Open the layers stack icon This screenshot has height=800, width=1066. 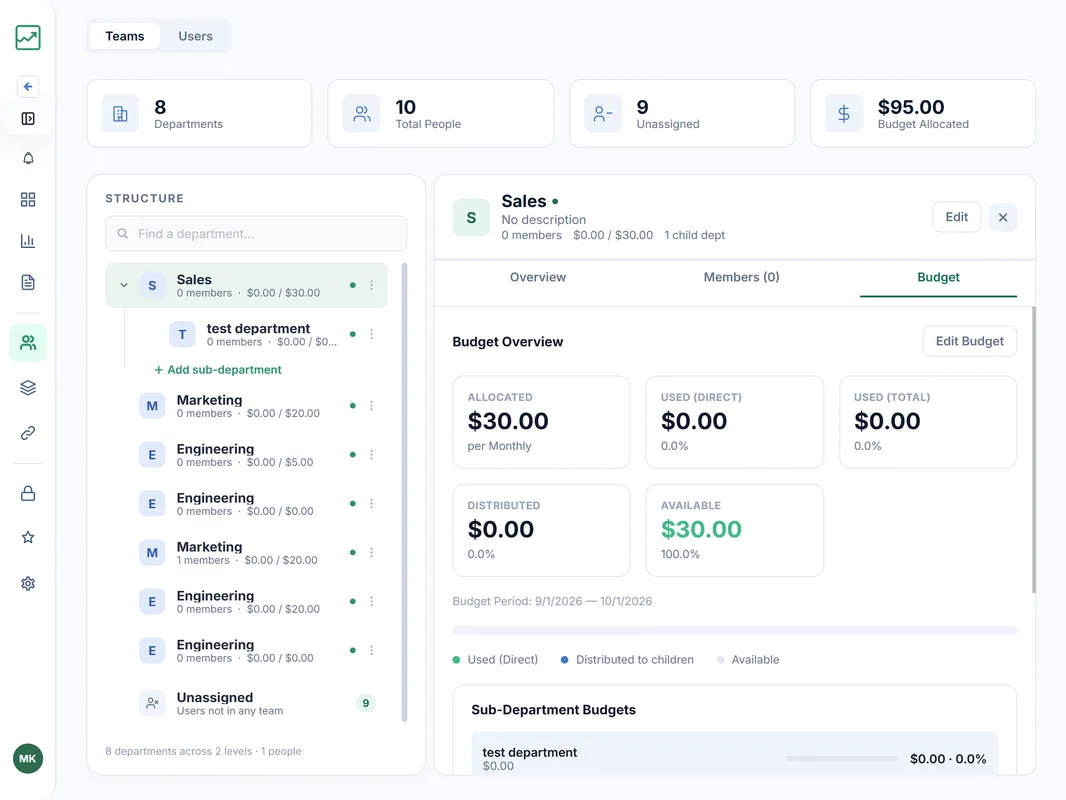28,387
